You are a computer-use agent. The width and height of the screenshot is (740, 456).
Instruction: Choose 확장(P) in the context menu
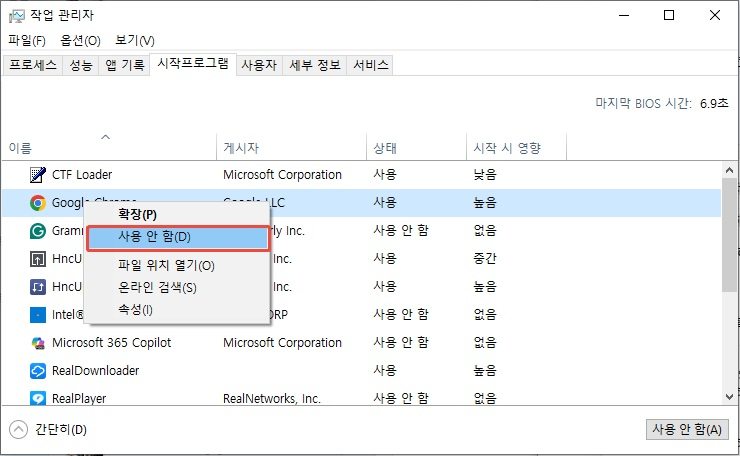[178, 214]
